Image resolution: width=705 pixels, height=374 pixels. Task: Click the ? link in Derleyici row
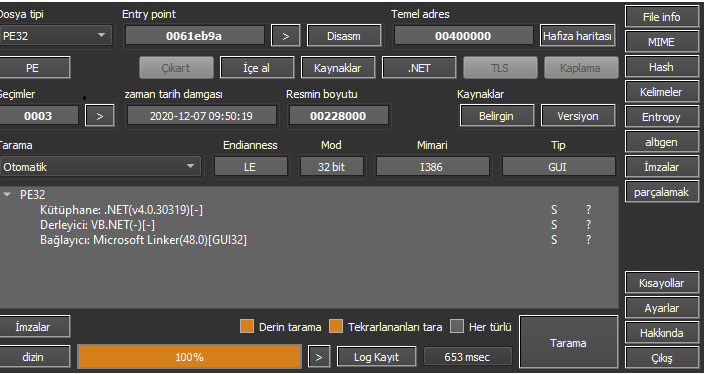pos(588,225)
